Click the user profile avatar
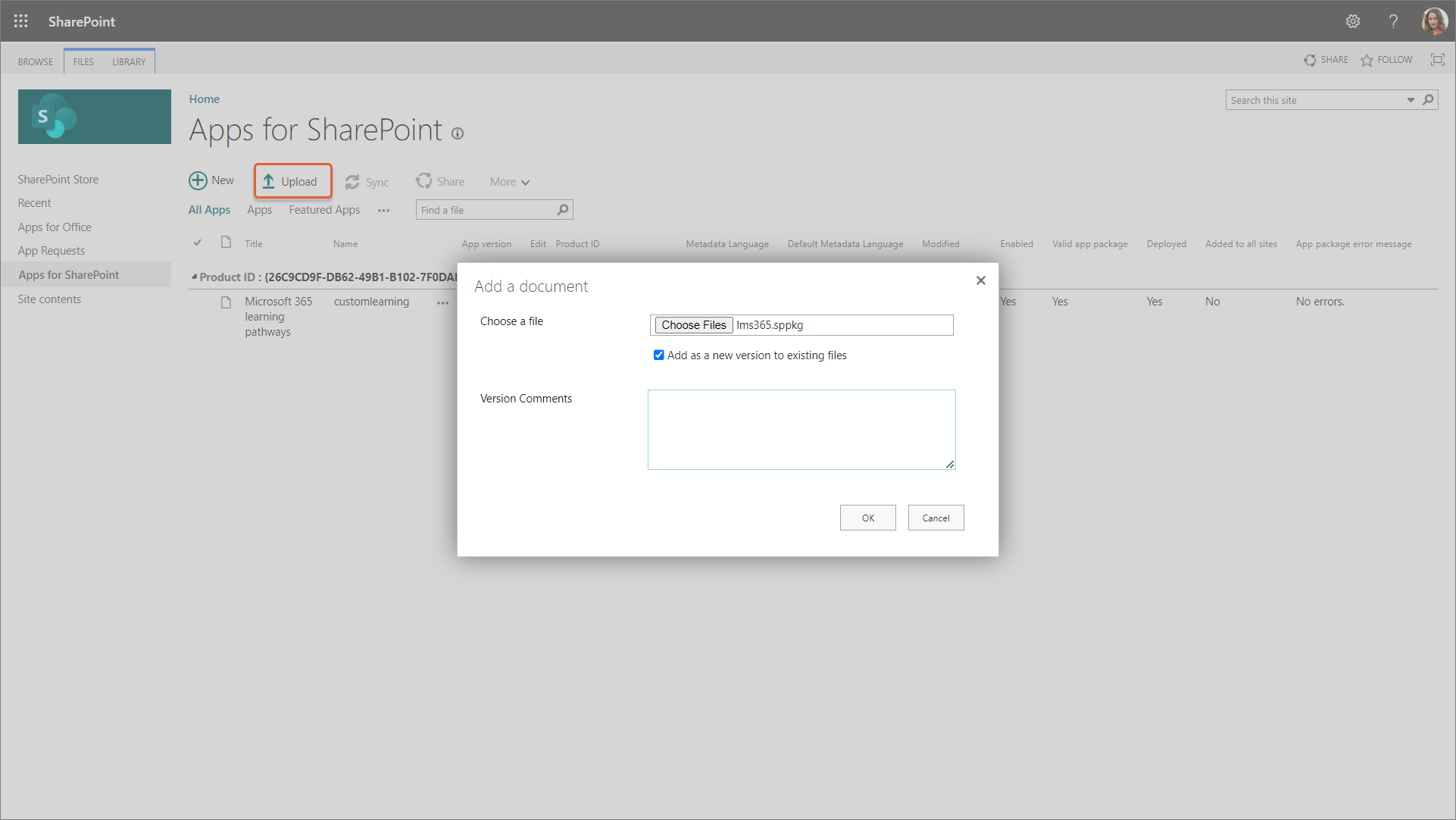Viewport: 1456px width, 820px height. 1434,21
